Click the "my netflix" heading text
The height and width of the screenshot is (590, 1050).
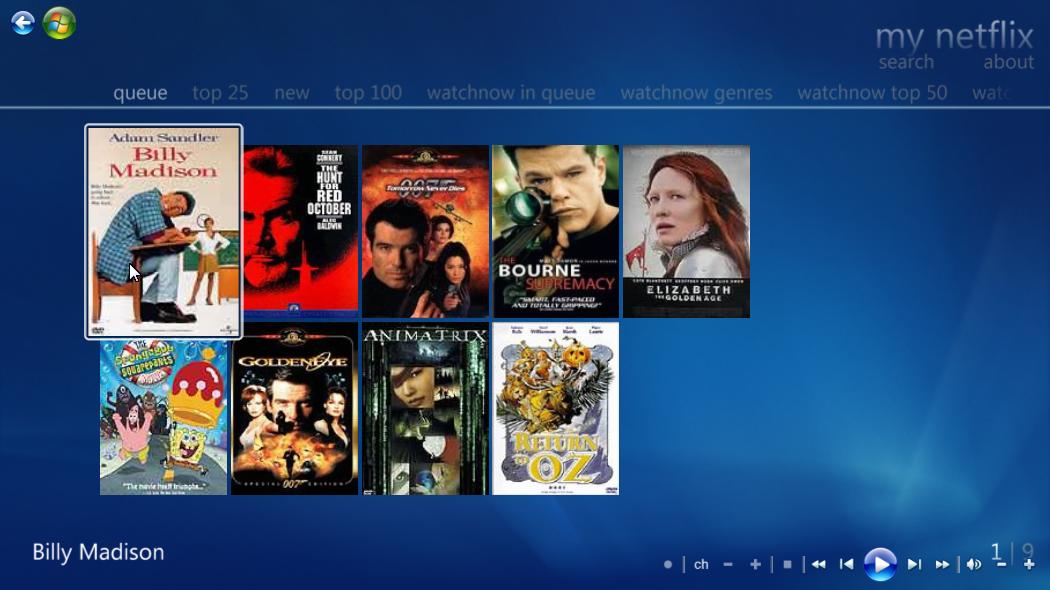click(954, 35)
